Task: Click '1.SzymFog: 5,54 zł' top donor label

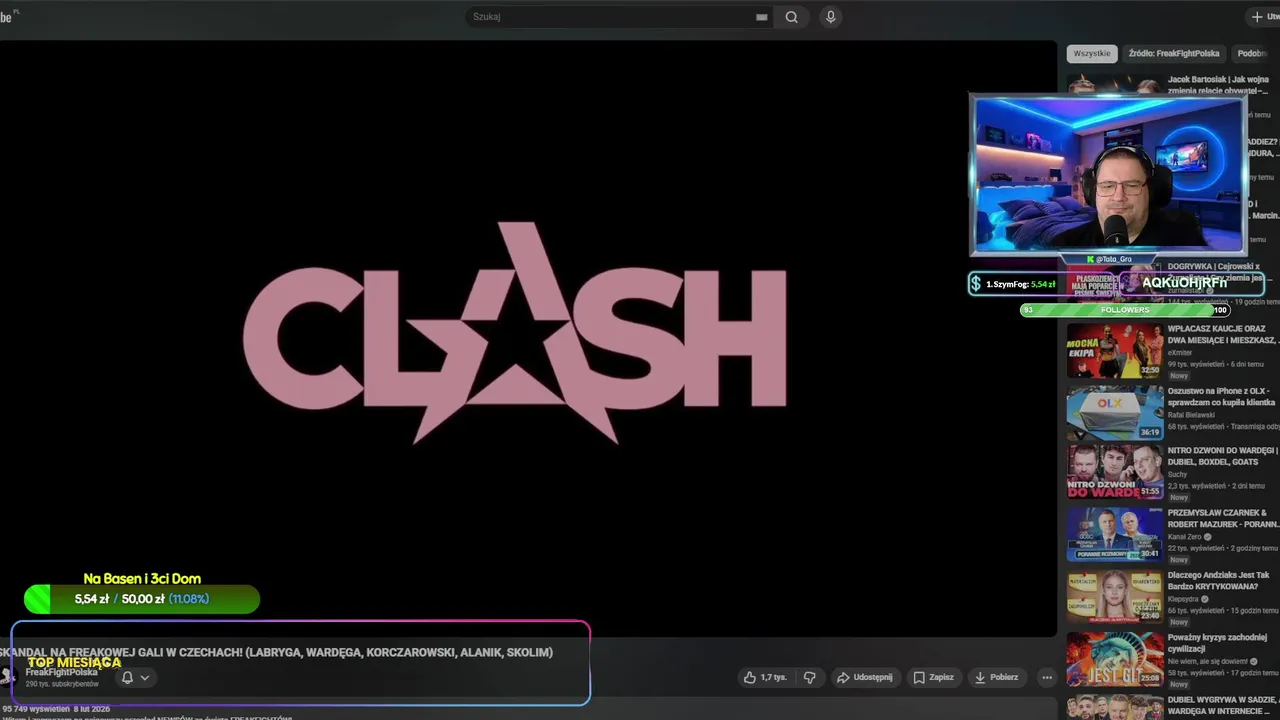Action: point(1020,284)
